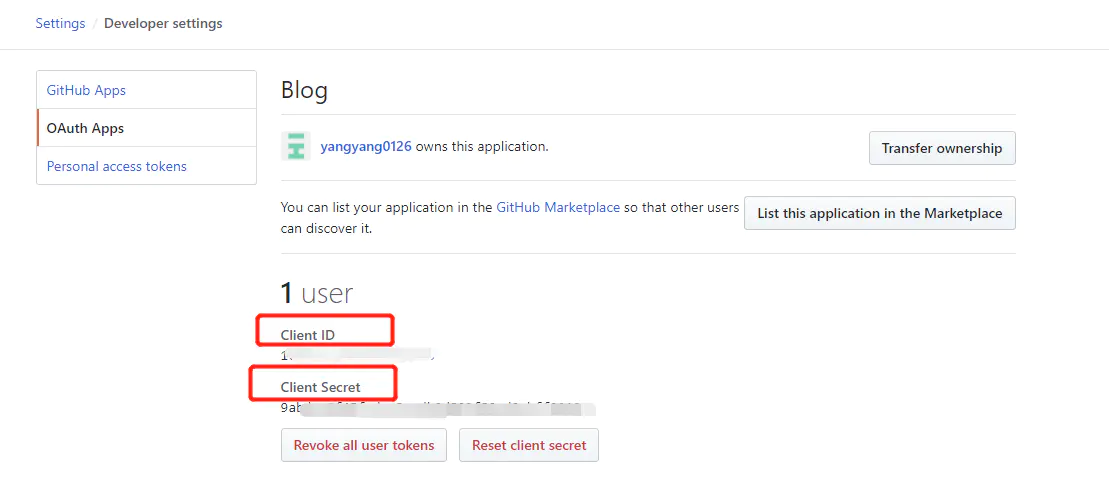The width and height of the screenshot is (1109, 481).
Task: Click the 1 user count heading
Action: pos(317,293)
